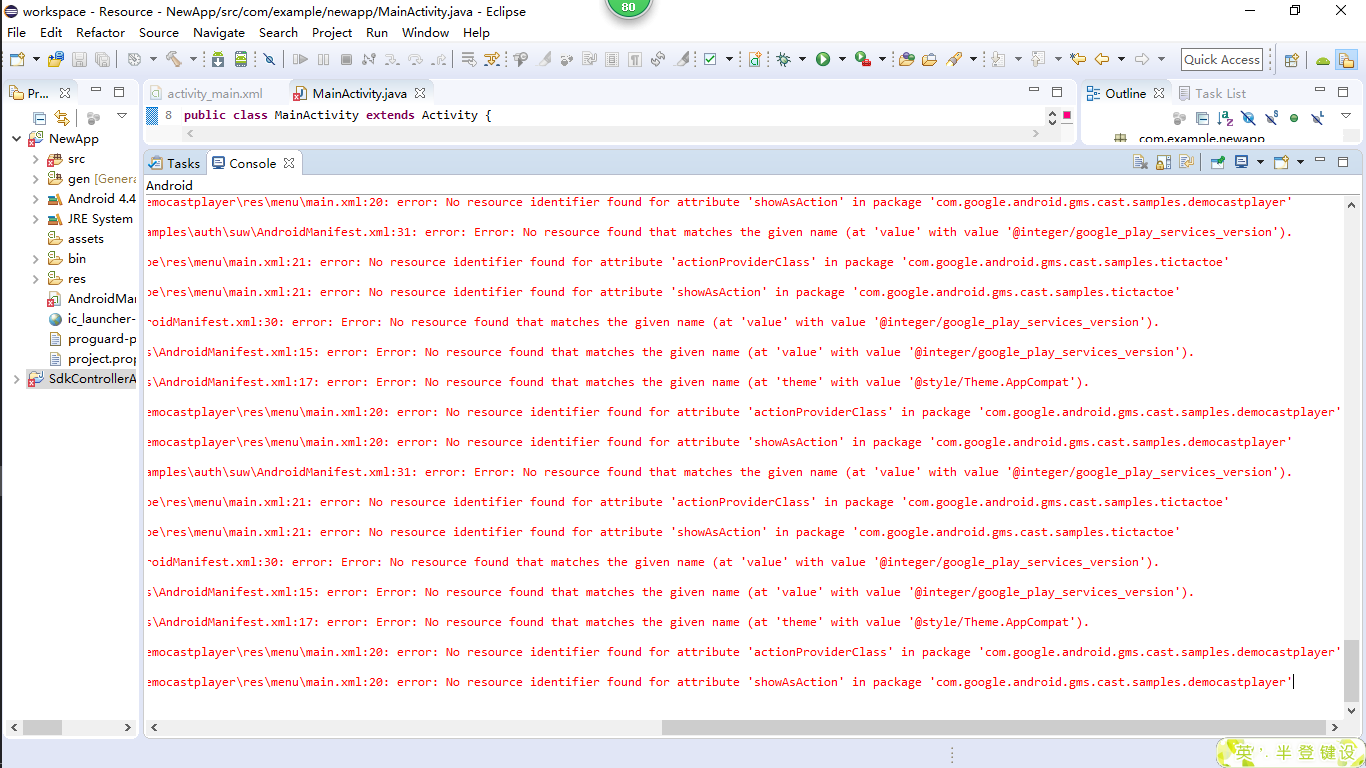1366x768 pixels.
Task: Open the Window menu
Action: [425, 32]
